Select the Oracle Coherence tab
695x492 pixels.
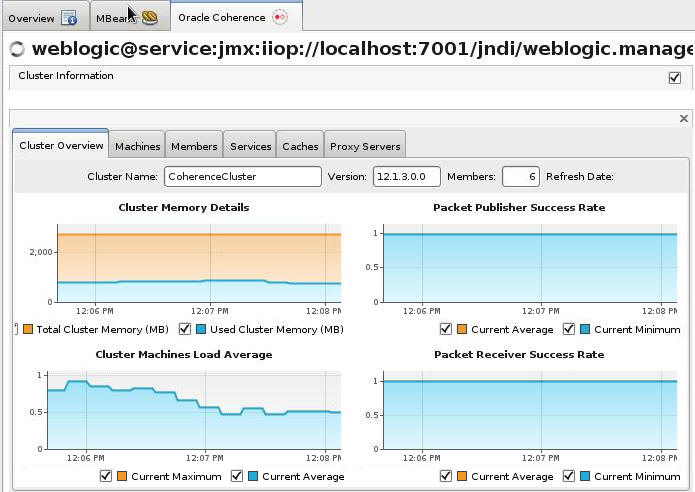click(236, 17)
